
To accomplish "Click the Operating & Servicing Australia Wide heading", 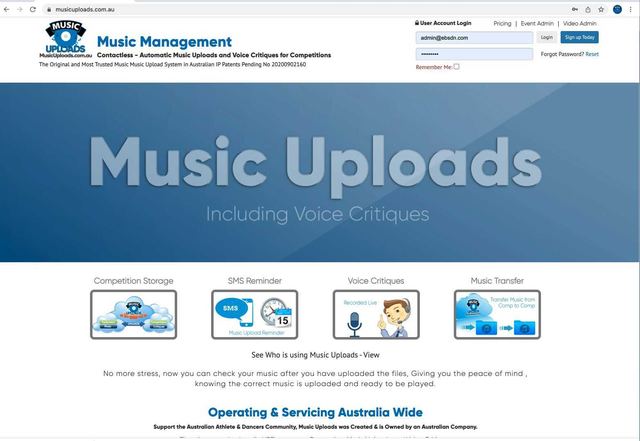I will point(315,412).
